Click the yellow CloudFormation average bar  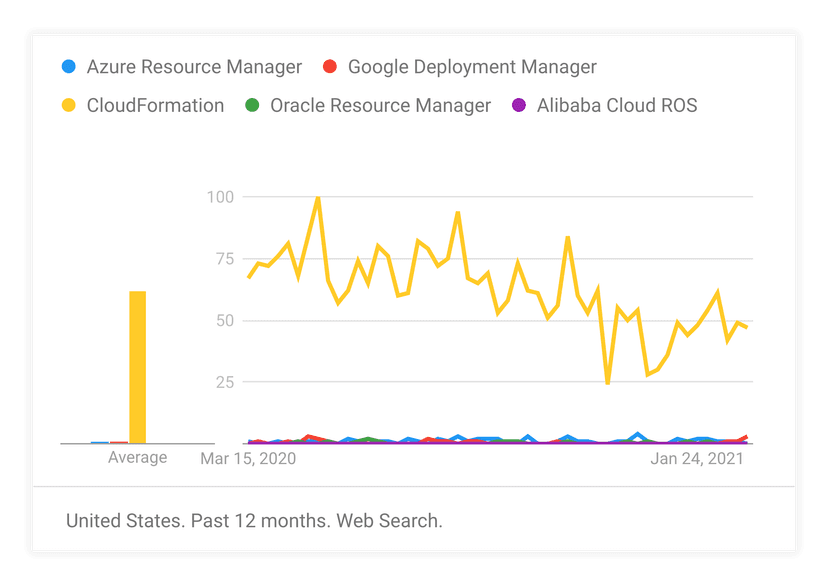[137, 367]
